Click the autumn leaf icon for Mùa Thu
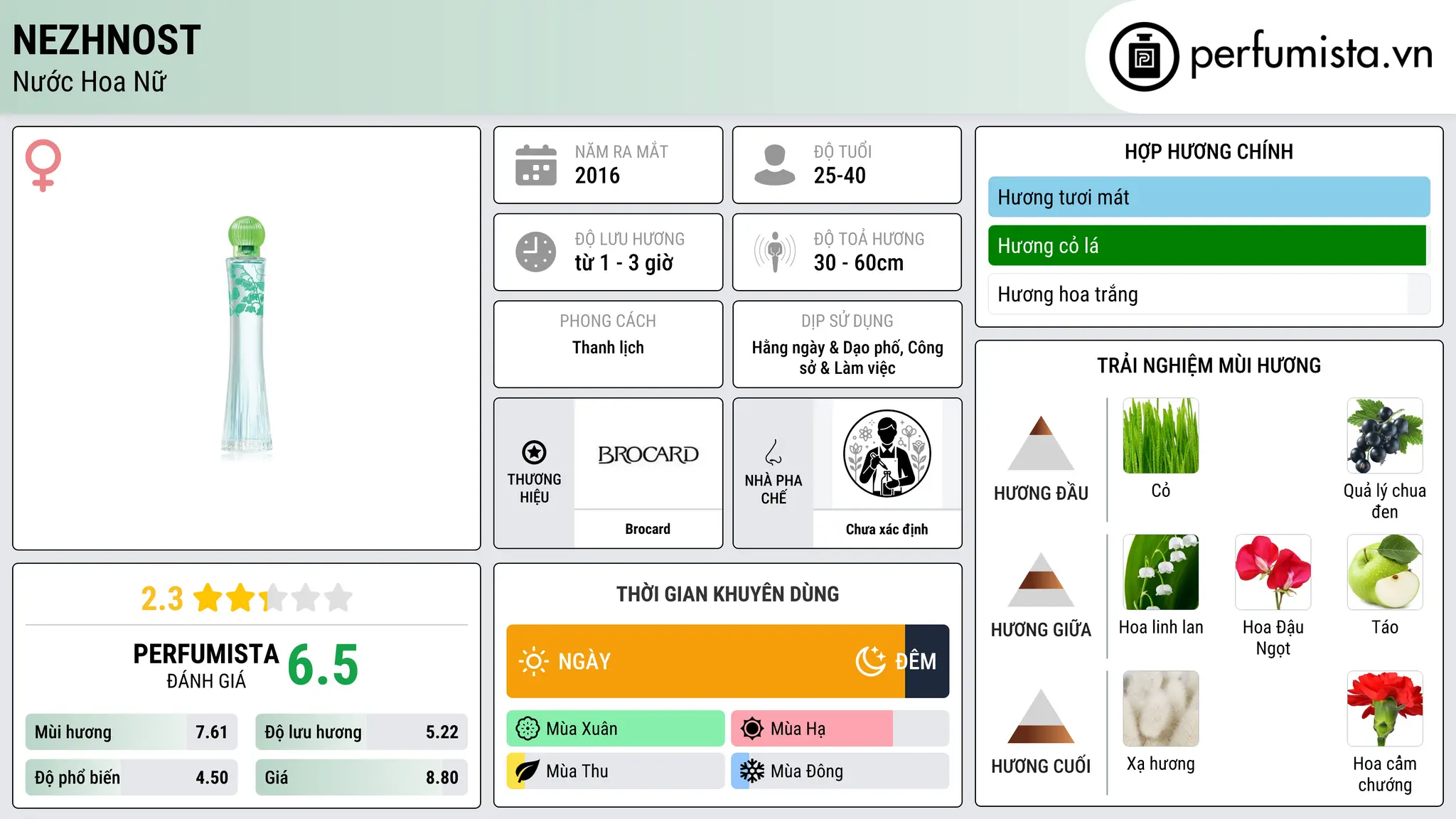1456x819 pixels. pos(528,771)
